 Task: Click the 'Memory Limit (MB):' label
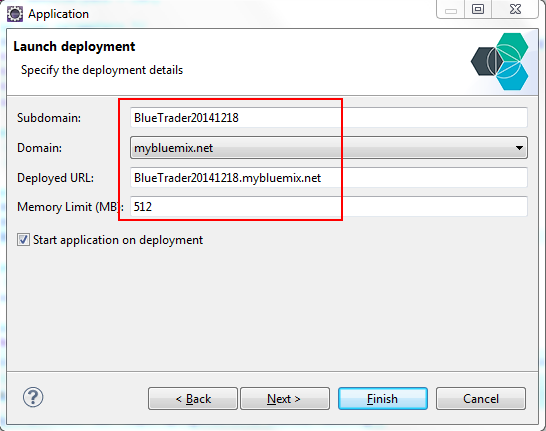pyautogui.click(x=70, y=207)
